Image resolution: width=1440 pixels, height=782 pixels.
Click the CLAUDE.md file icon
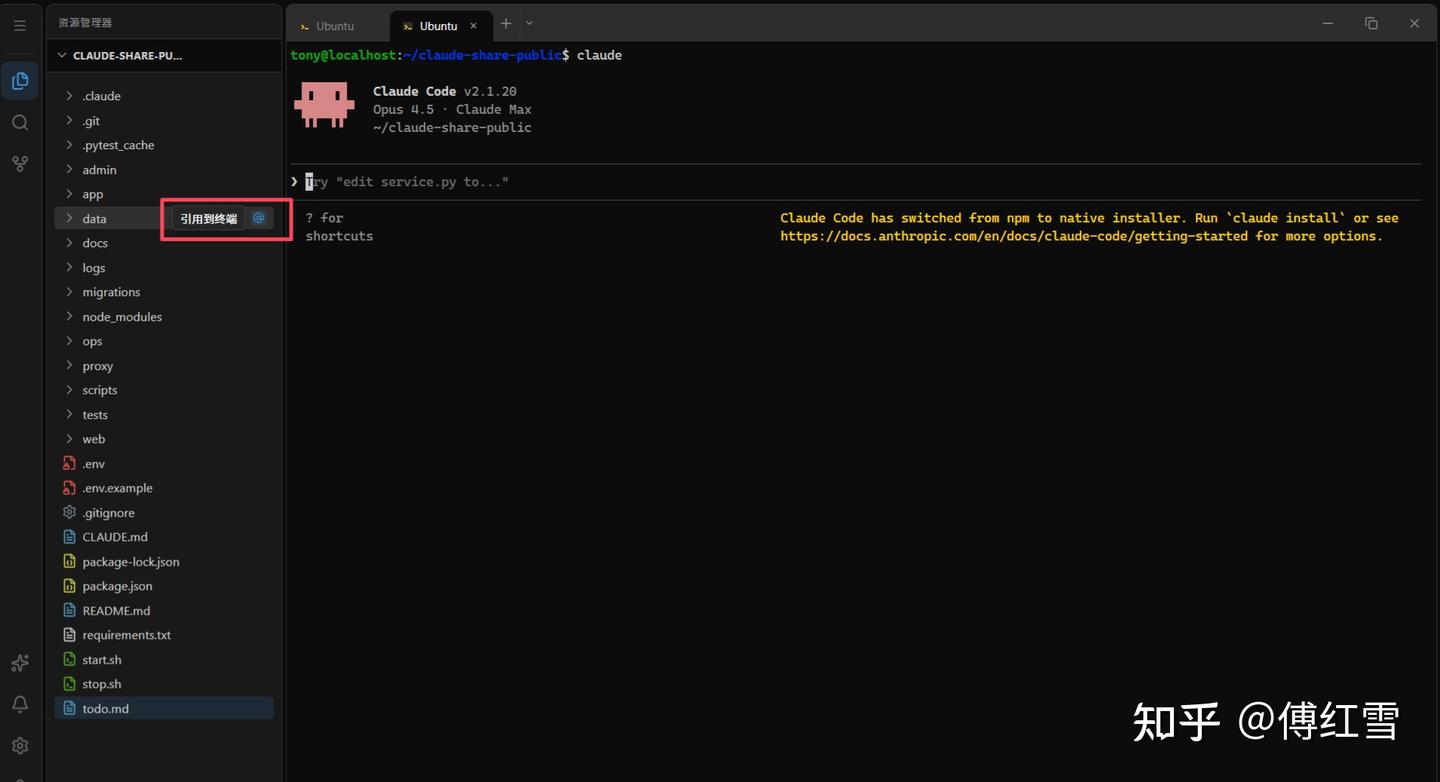click(x=69, y=537)
